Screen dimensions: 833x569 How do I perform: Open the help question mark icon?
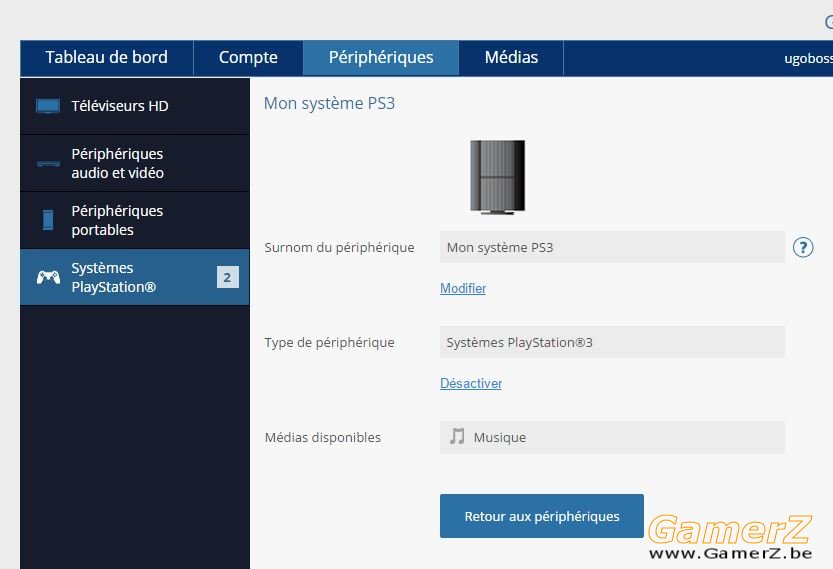click(x=803, y=247)
